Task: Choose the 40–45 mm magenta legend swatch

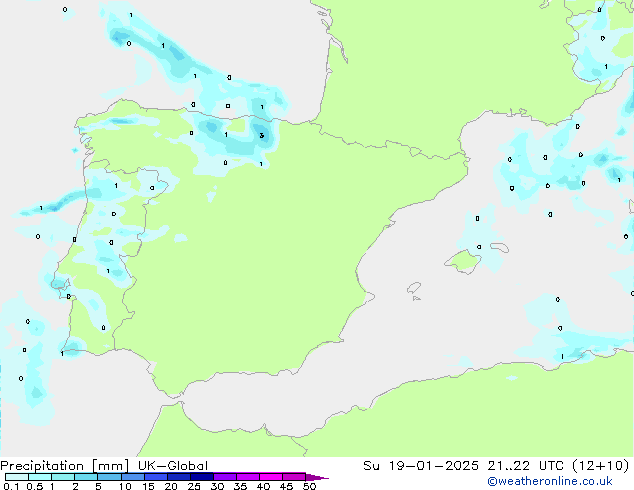Action: click(x=271, y=477)
